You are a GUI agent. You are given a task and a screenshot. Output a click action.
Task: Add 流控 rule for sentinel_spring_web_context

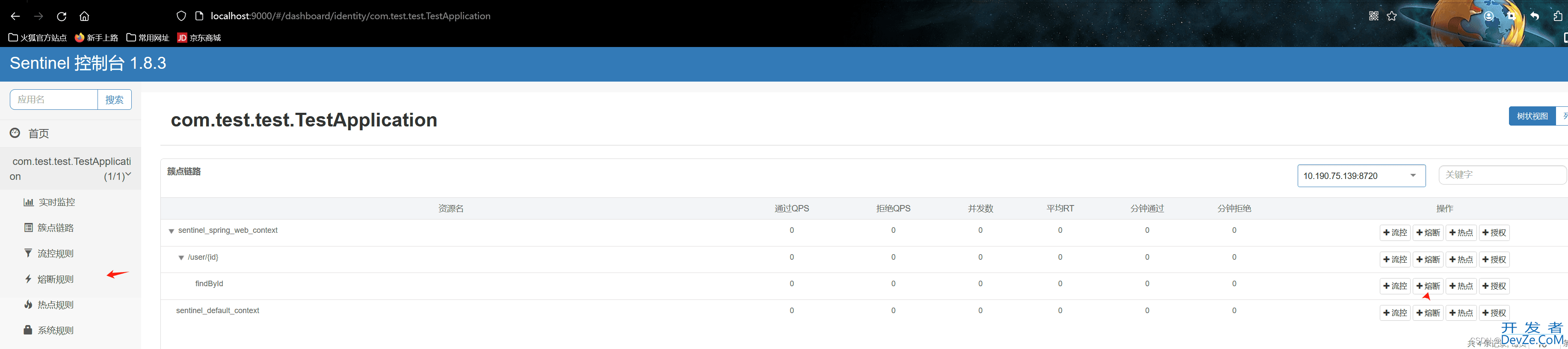[x=1395, y=233]
